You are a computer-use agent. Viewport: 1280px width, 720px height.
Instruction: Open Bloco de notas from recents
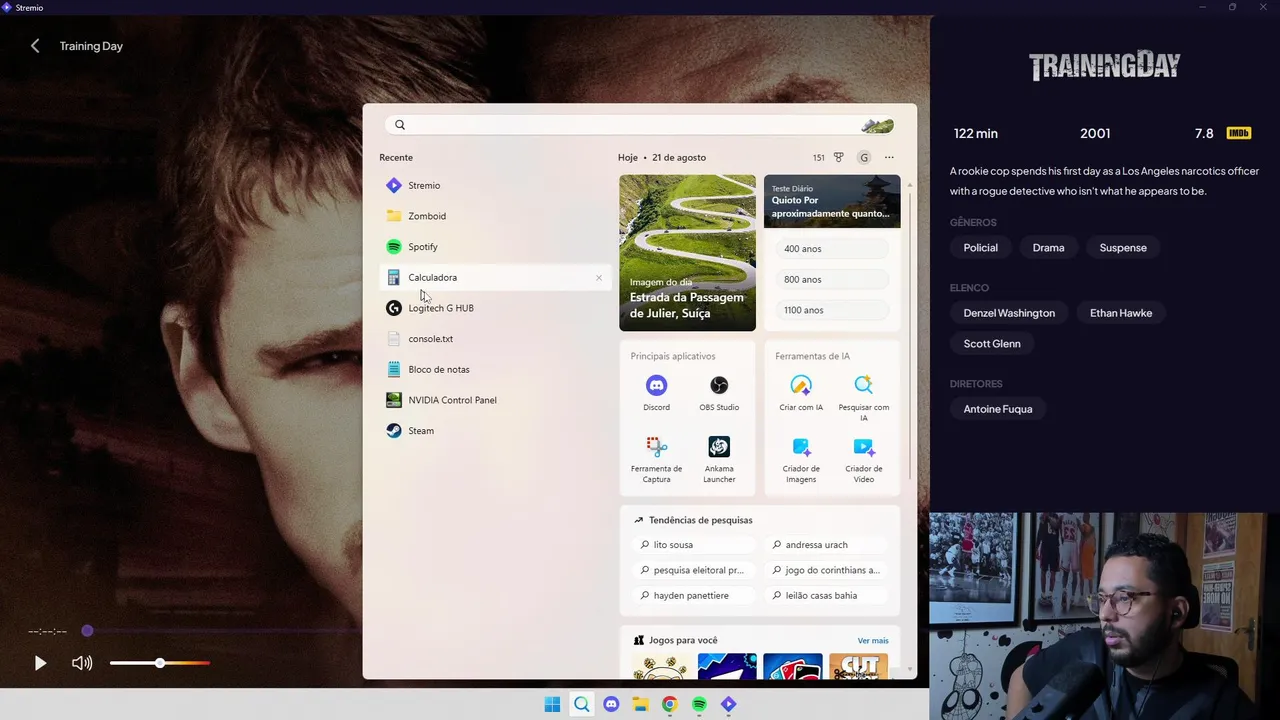(x=495, y=370)
